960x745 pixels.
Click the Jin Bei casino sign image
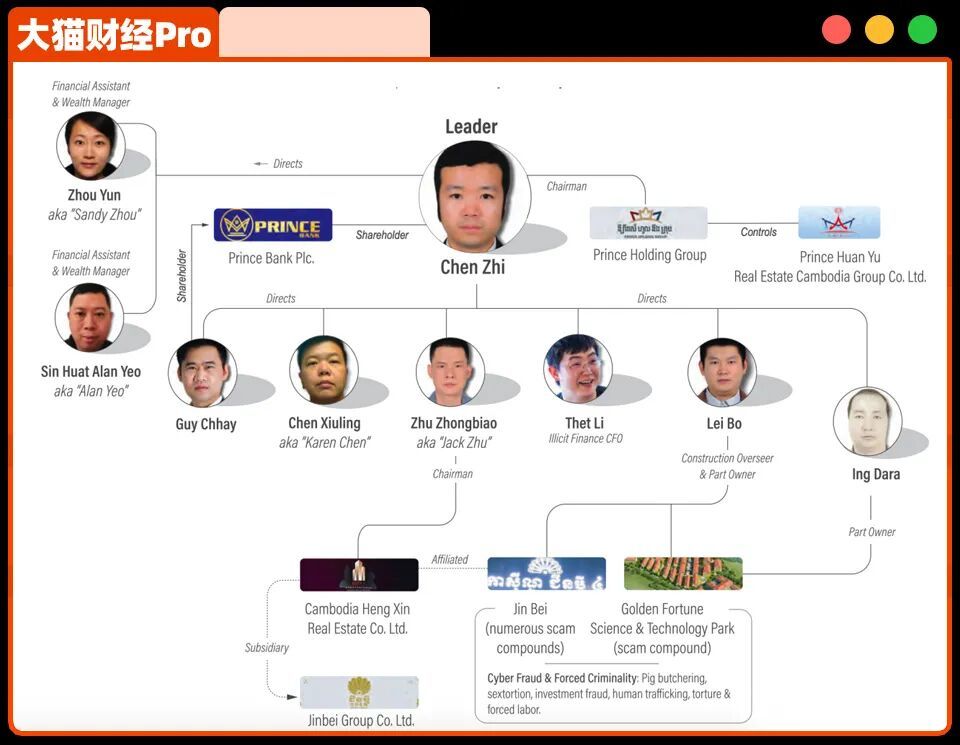[x=547, y=574]
